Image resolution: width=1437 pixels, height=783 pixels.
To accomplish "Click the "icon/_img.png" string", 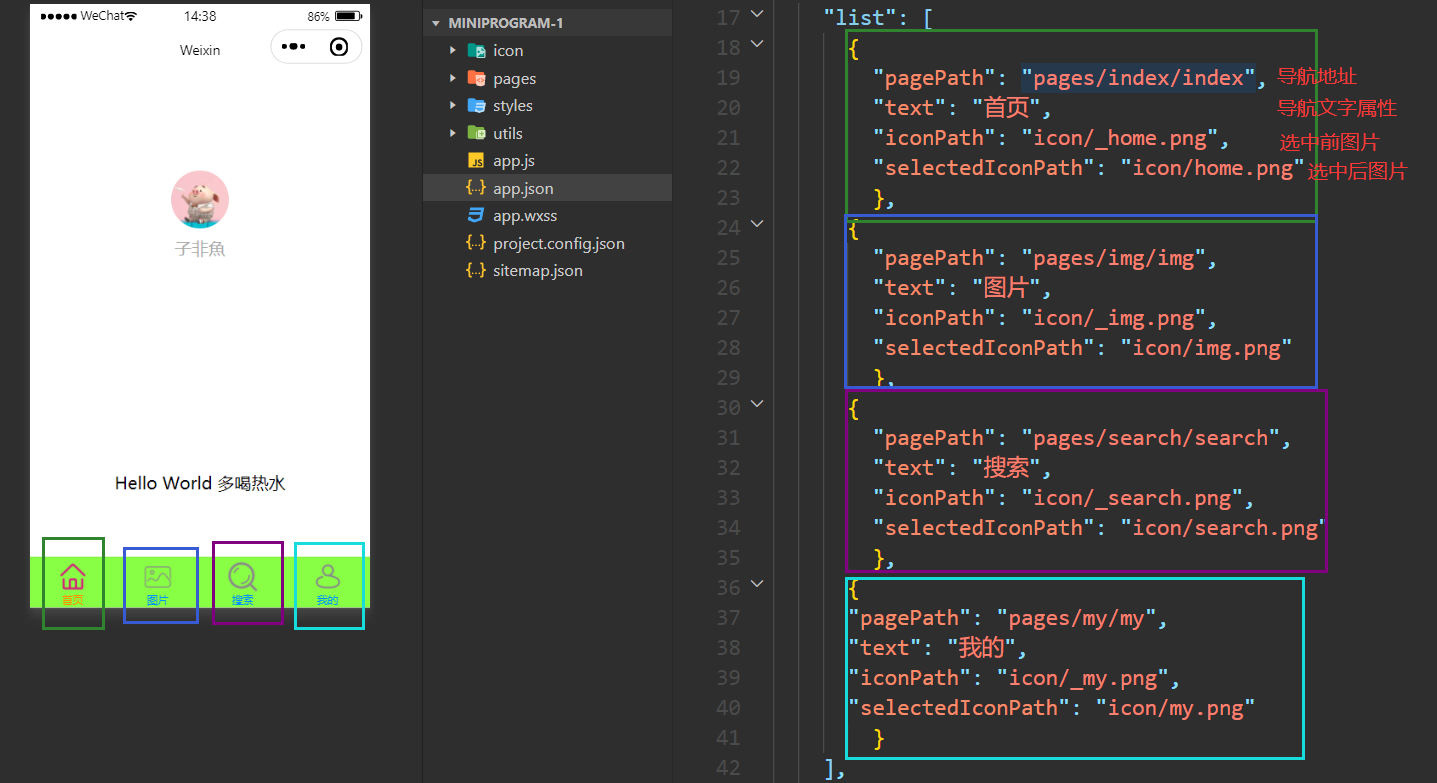I will pyautogui.click(x=1114, y=318).
